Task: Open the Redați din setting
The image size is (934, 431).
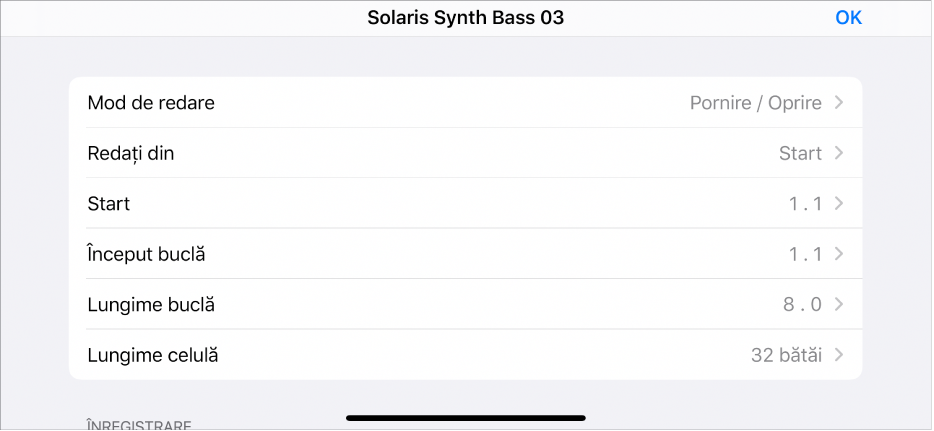Action: point(465,153)
